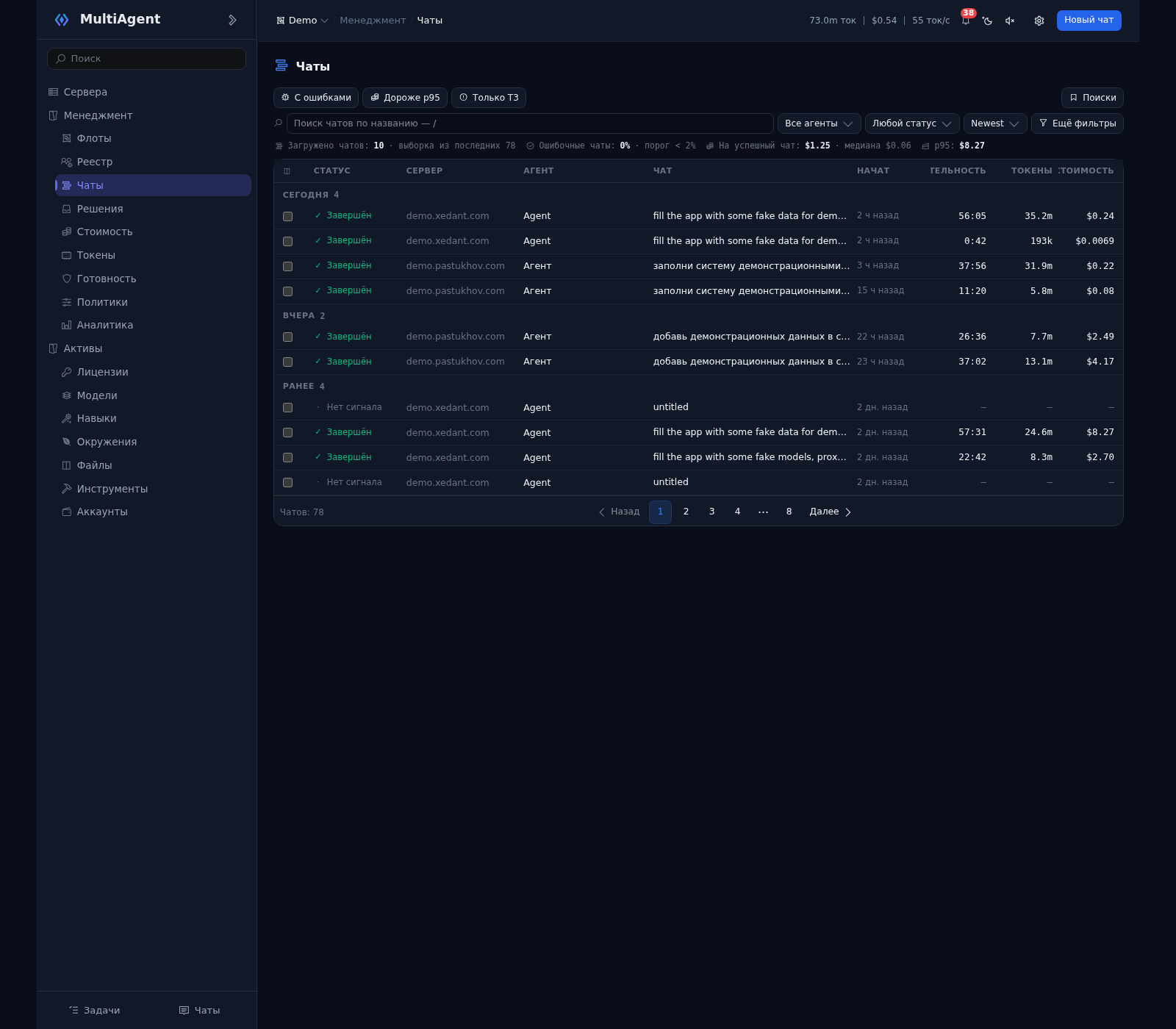
Task: Toggle dark mode moon icon
Action: coord(988,21)
